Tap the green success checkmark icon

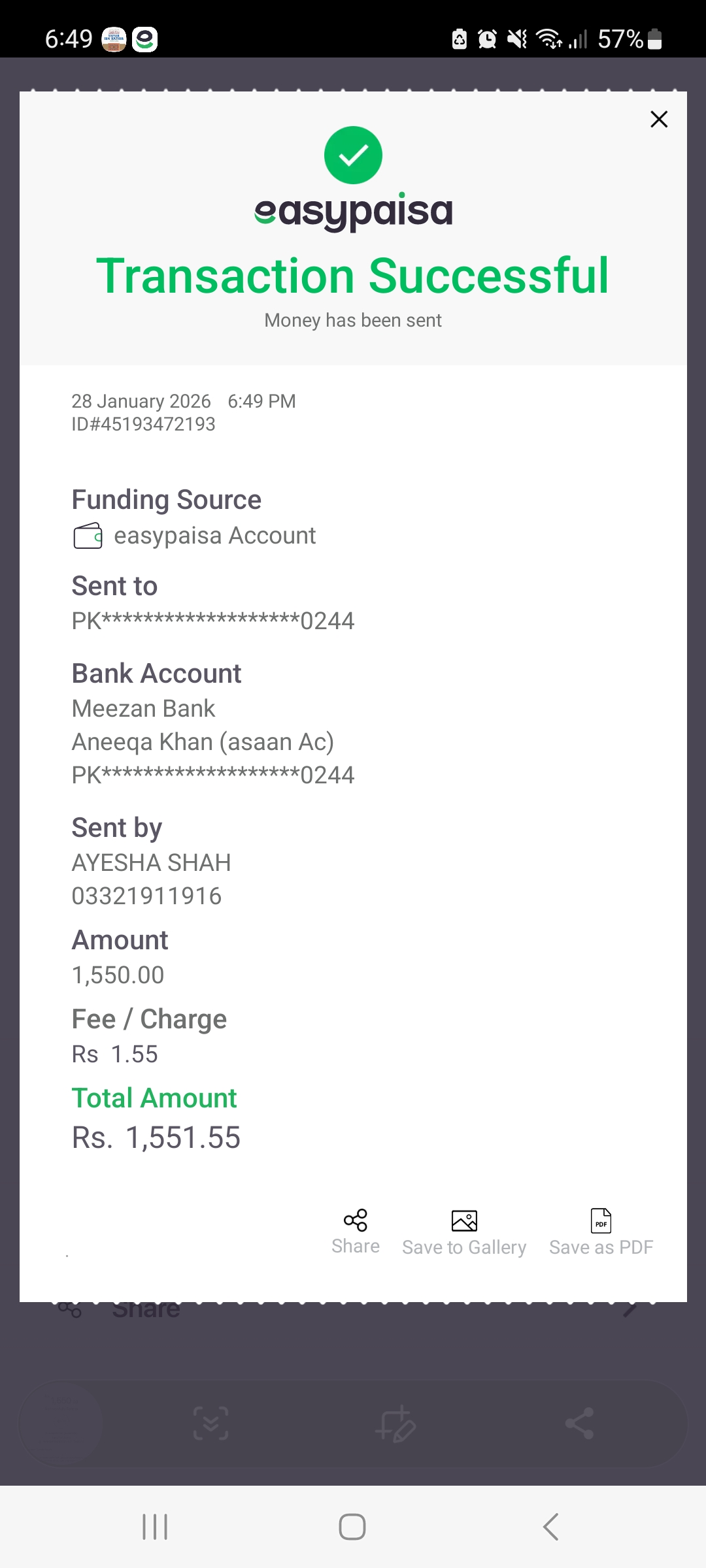click(x=353, y=155)
